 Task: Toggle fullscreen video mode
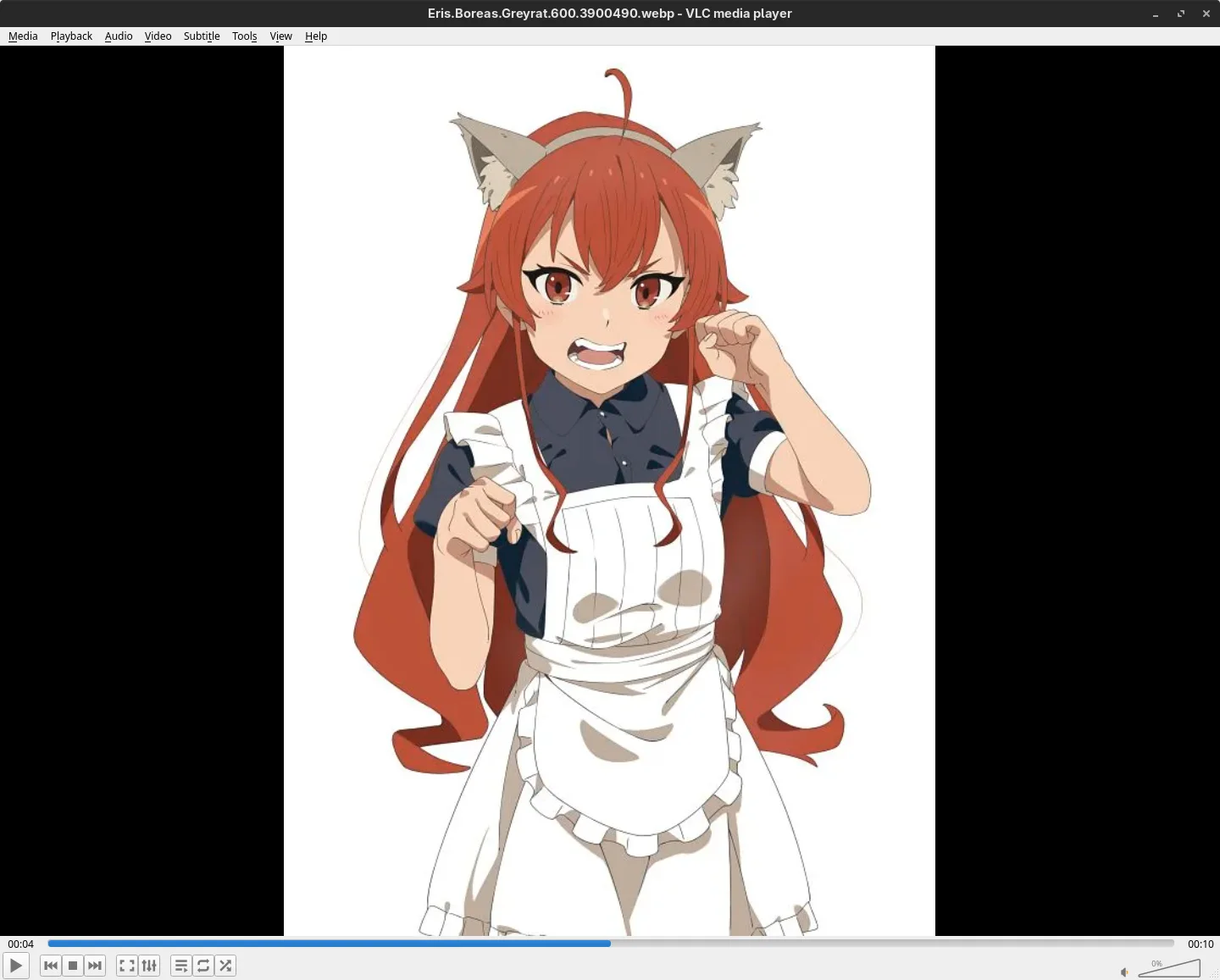[x=127, y=966]
